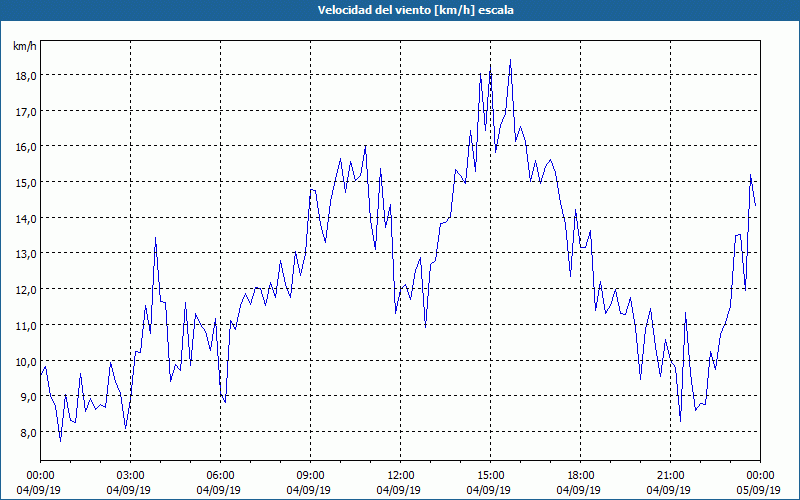Click the 04/09/19 date under 12:00
800x500 pixels.
[398, 490]
